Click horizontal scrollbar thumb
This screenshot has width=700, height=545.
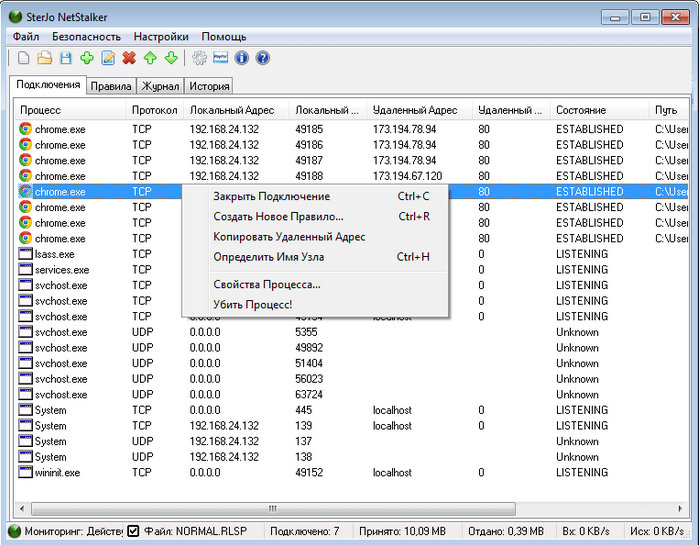(273, 508)
